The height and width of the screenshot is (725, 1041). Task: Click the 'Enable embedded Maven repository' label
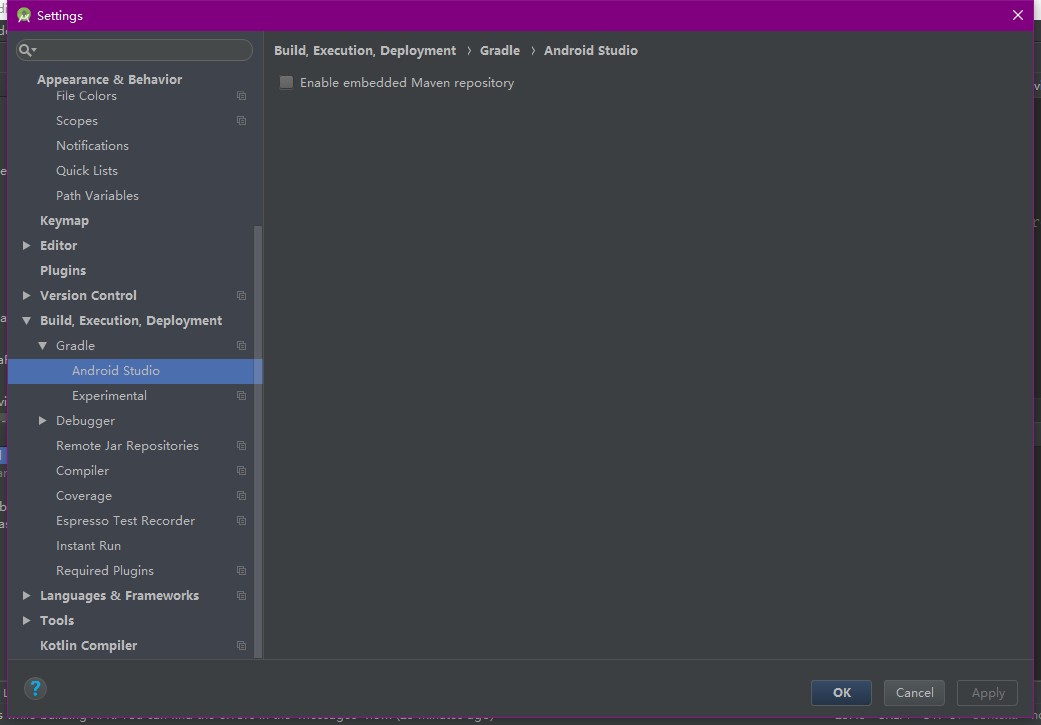(407, 83)
